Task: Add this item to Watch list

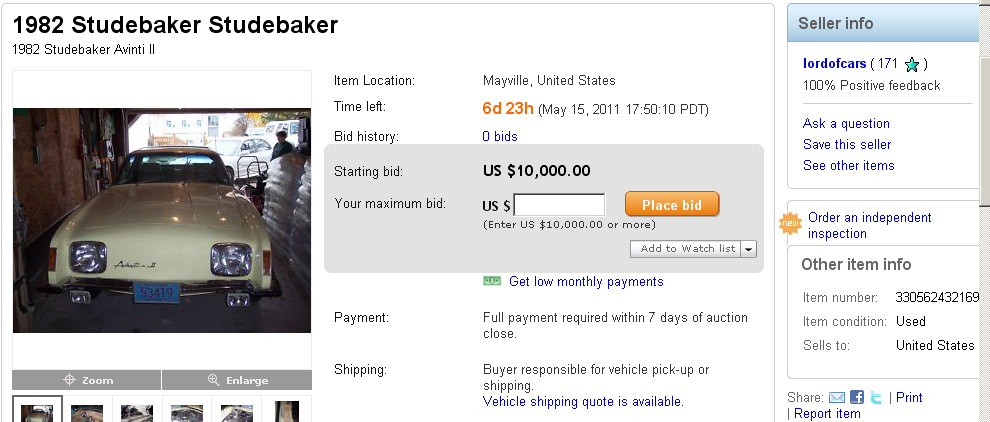Action: coord(687,248)
